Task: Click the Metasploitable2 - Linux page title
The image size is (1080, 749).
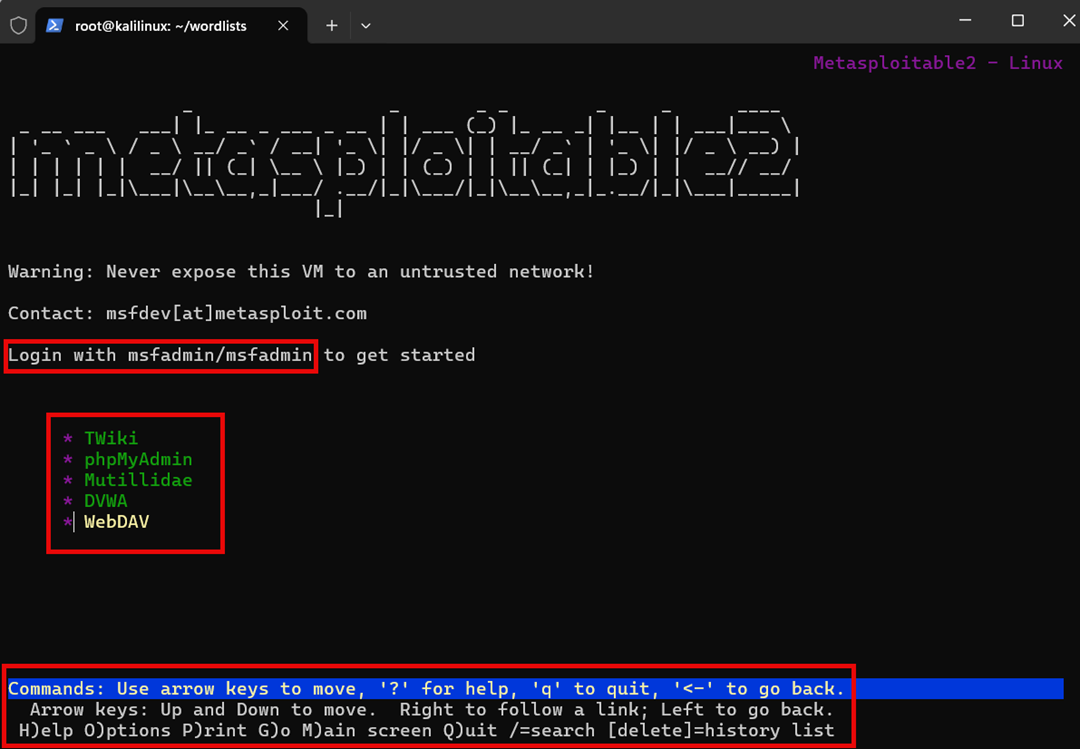Action: coord(937,63)
